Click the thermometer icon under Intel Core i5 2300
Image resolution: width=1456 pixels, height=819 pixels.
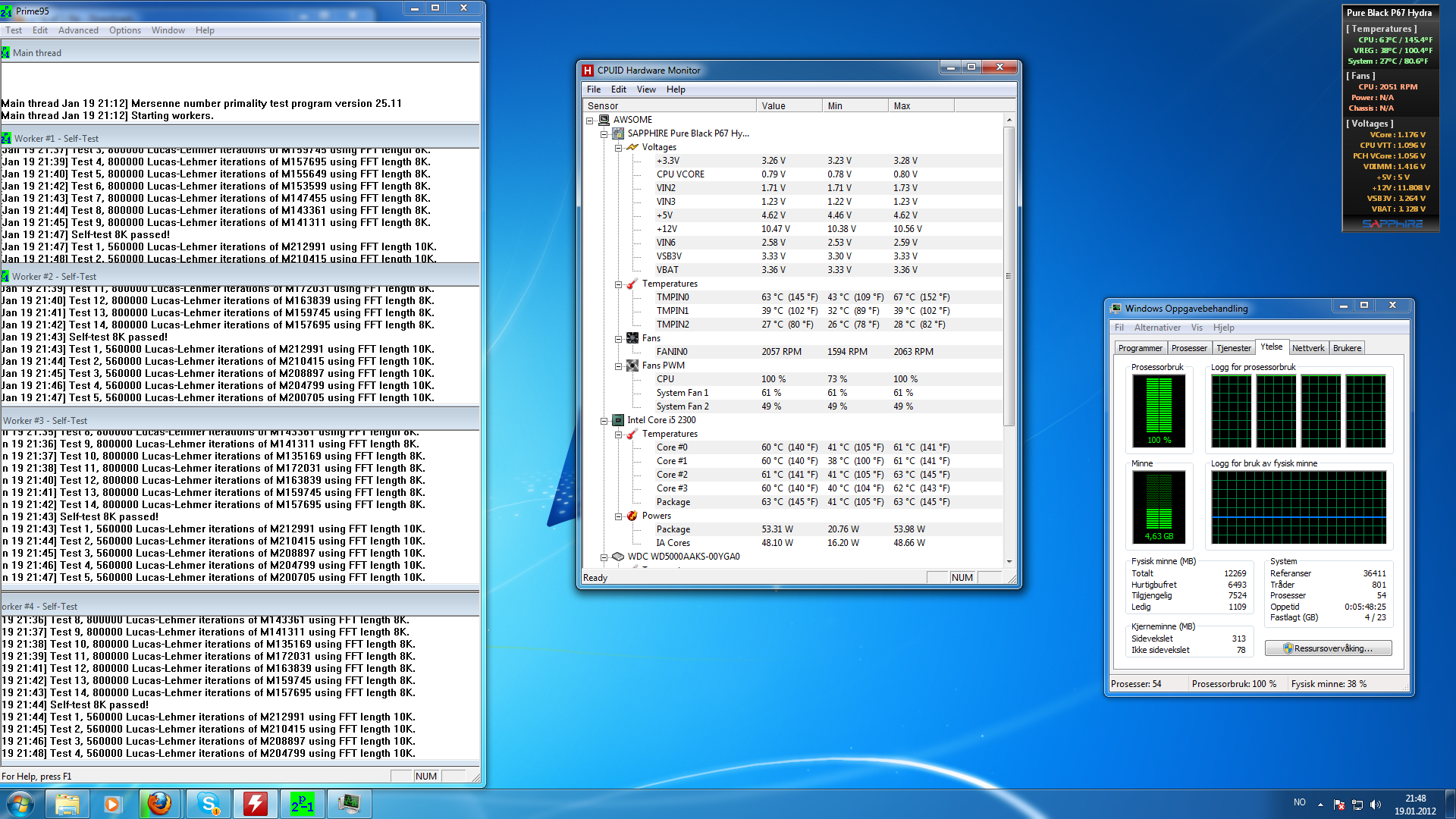point(632,434)
